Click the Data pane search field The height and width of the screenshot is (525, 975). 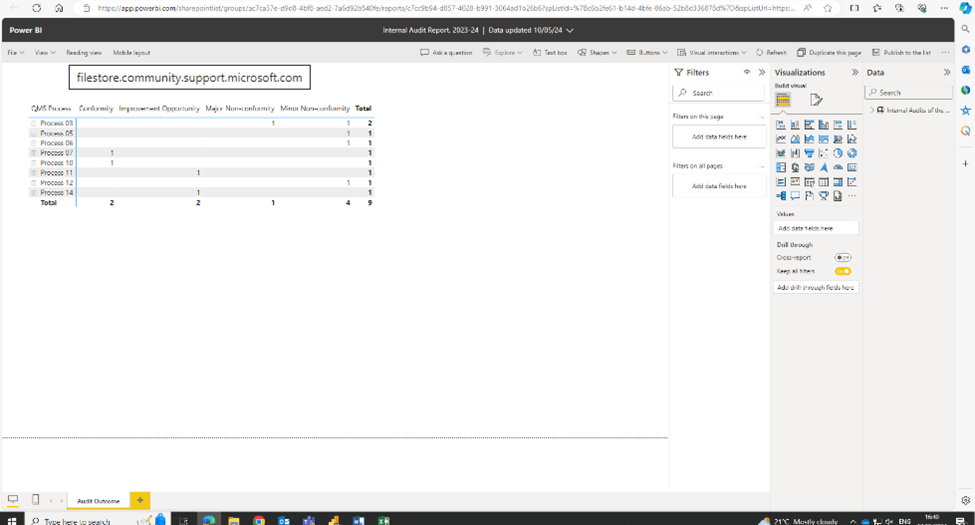908,92
